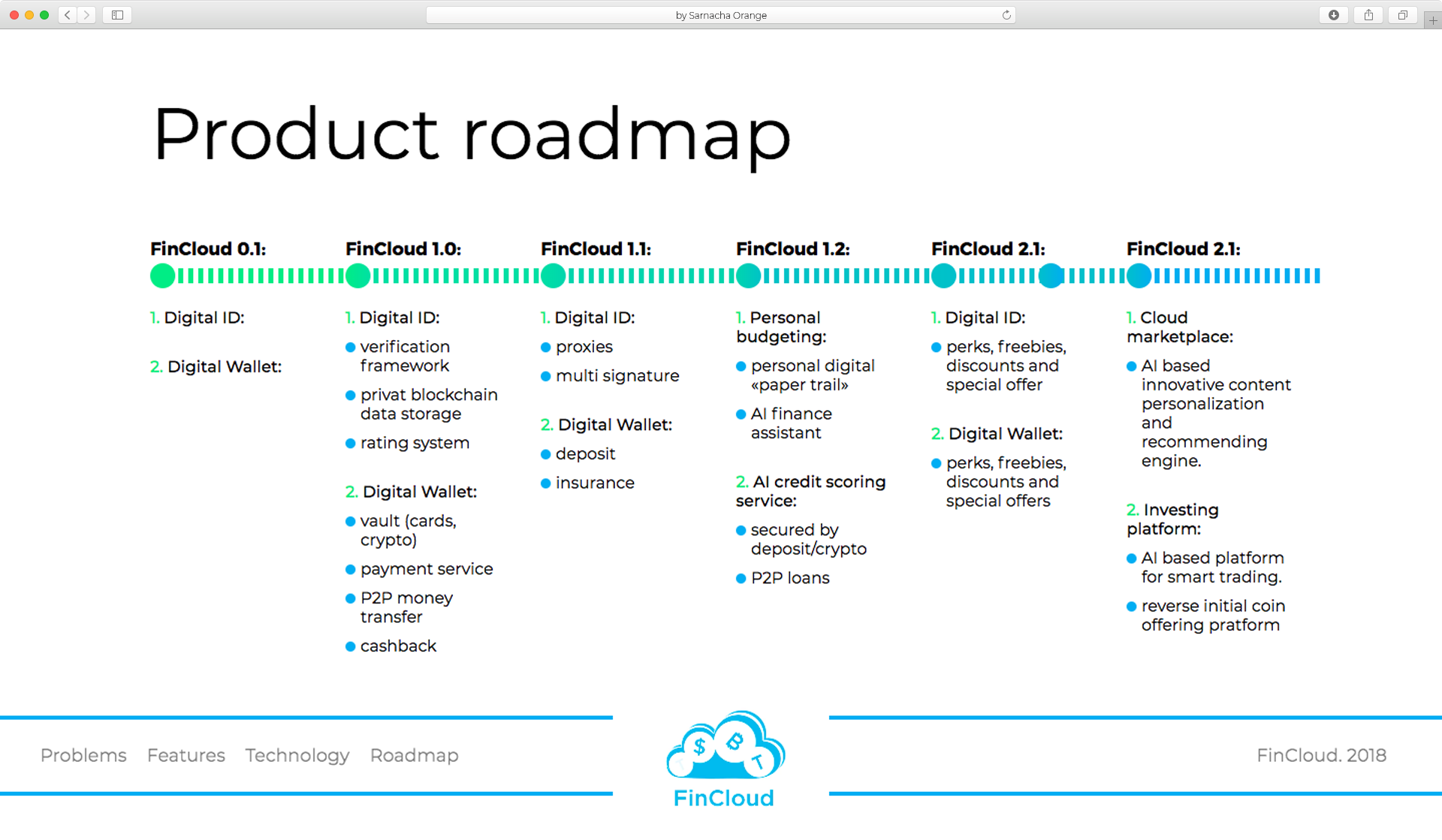Image resolution: width=1442 pixels, height=840 pixels.
Task: Open the Safari downloads button
Action: pos(1334,15)
